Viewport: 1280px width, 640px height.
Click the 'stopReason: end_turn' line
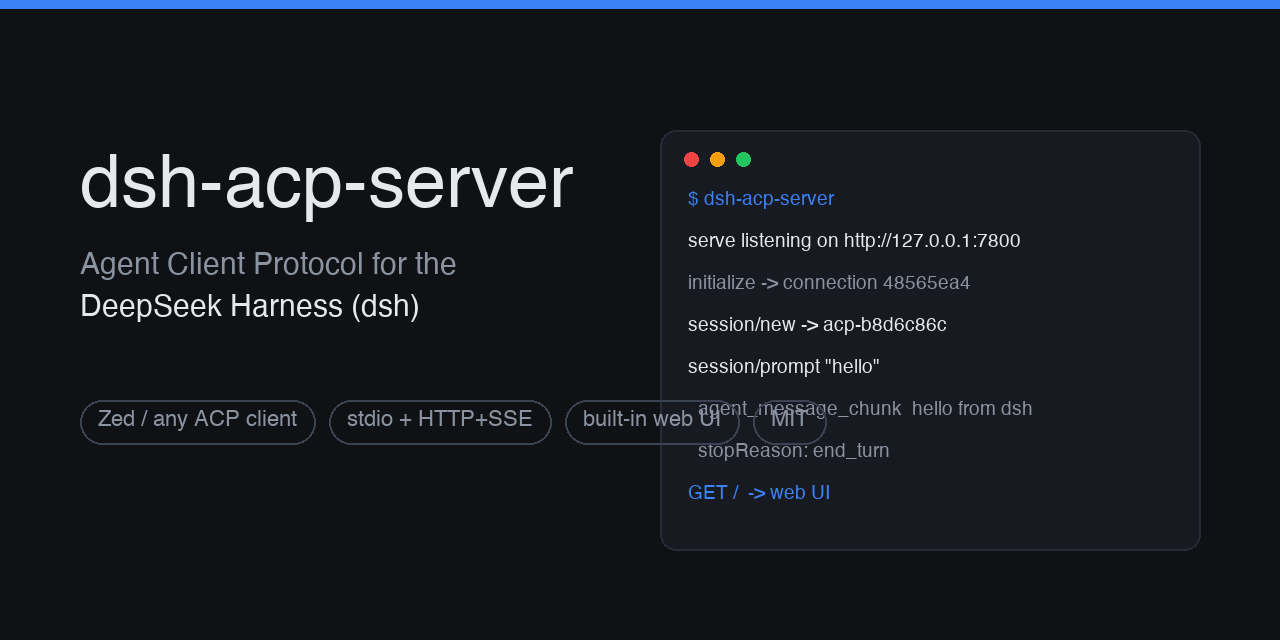[x=794, y=451]
